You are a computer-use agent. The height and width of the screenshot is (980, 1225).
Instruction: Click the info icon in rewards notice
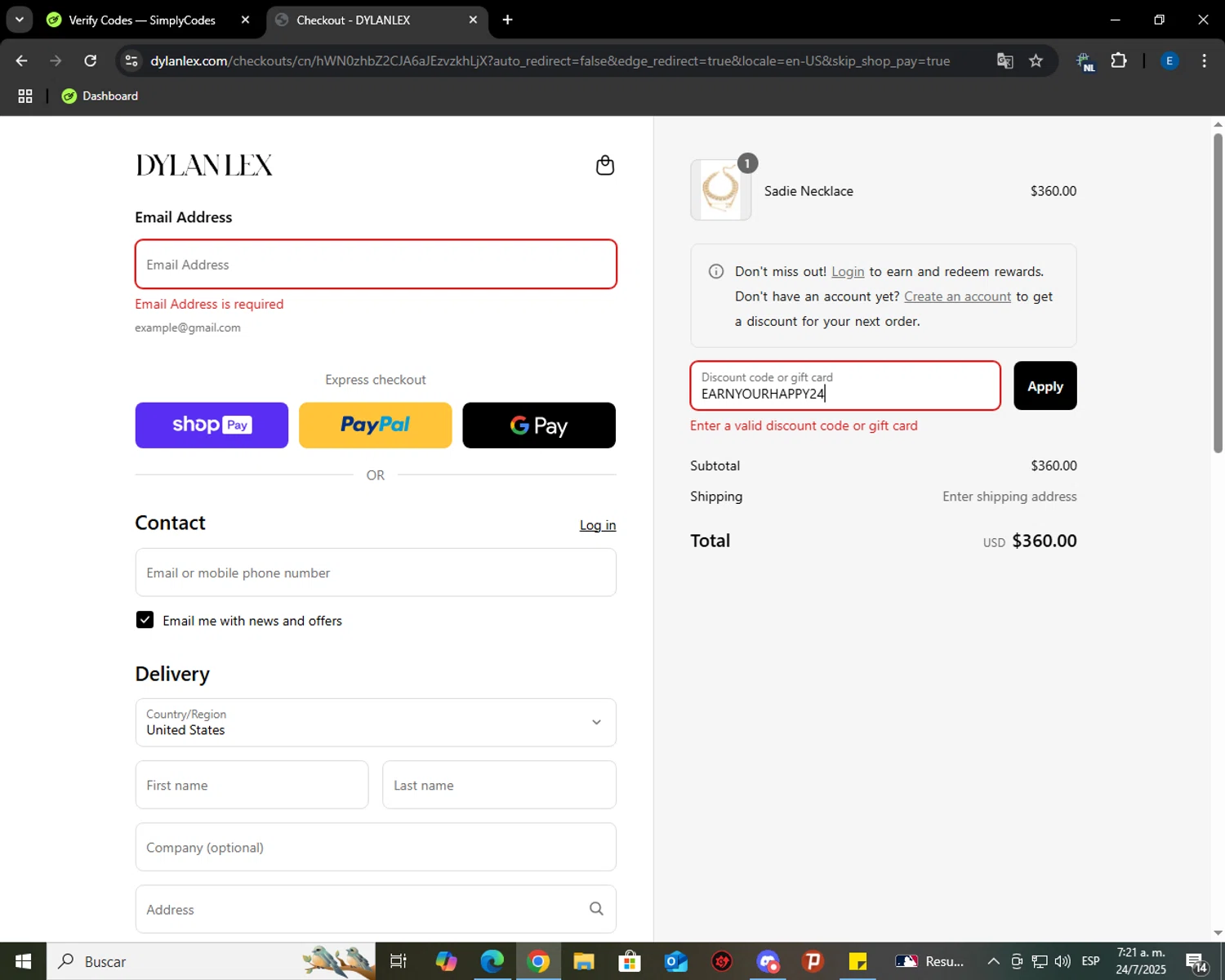[716, 271]
